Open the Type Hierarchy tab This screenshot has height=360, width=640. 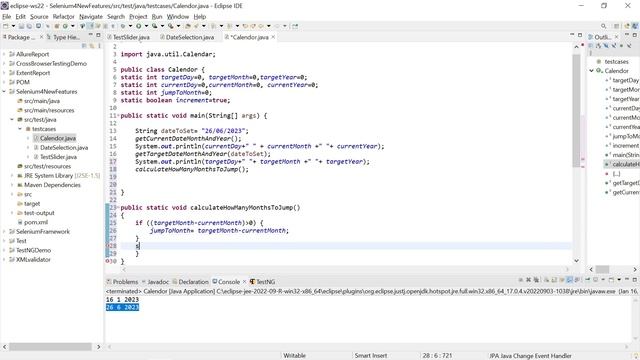[63, 37]
